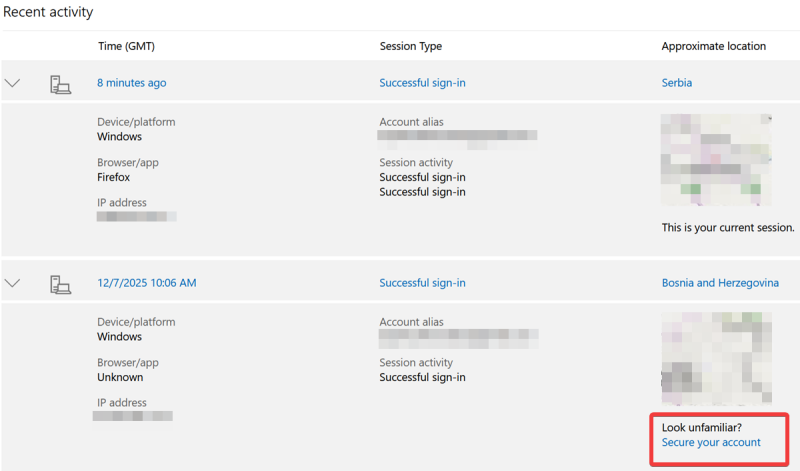Open the '12/7/2025 10:06 AM' time link
800x471 pixels.
tap(146, 283)
